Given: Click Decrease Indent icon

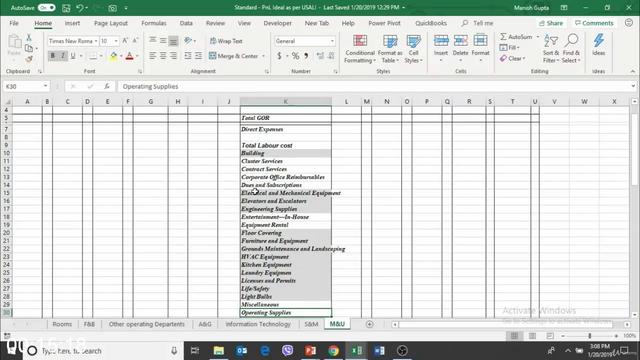Looking at the screenshot, I should click(188, 56).
